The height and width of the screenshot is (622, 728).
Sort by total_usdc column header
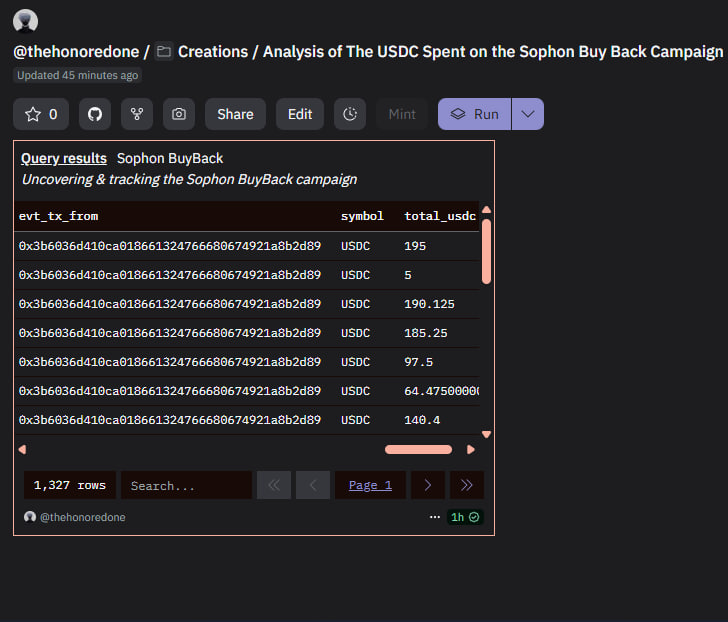point(440,216)
